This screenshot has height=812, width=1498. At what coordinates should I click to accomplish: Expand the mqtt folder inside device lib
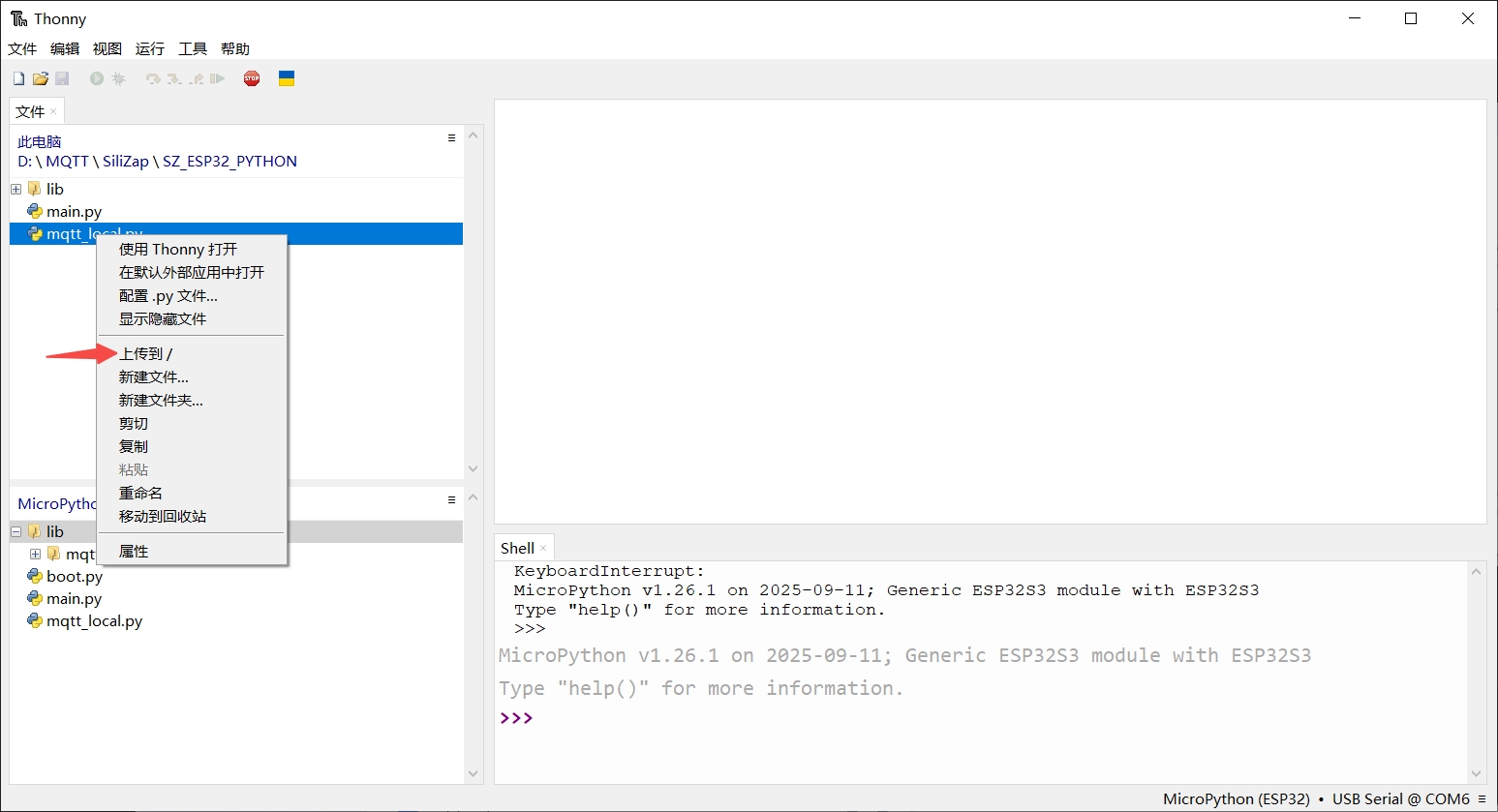tap(35, 554)
